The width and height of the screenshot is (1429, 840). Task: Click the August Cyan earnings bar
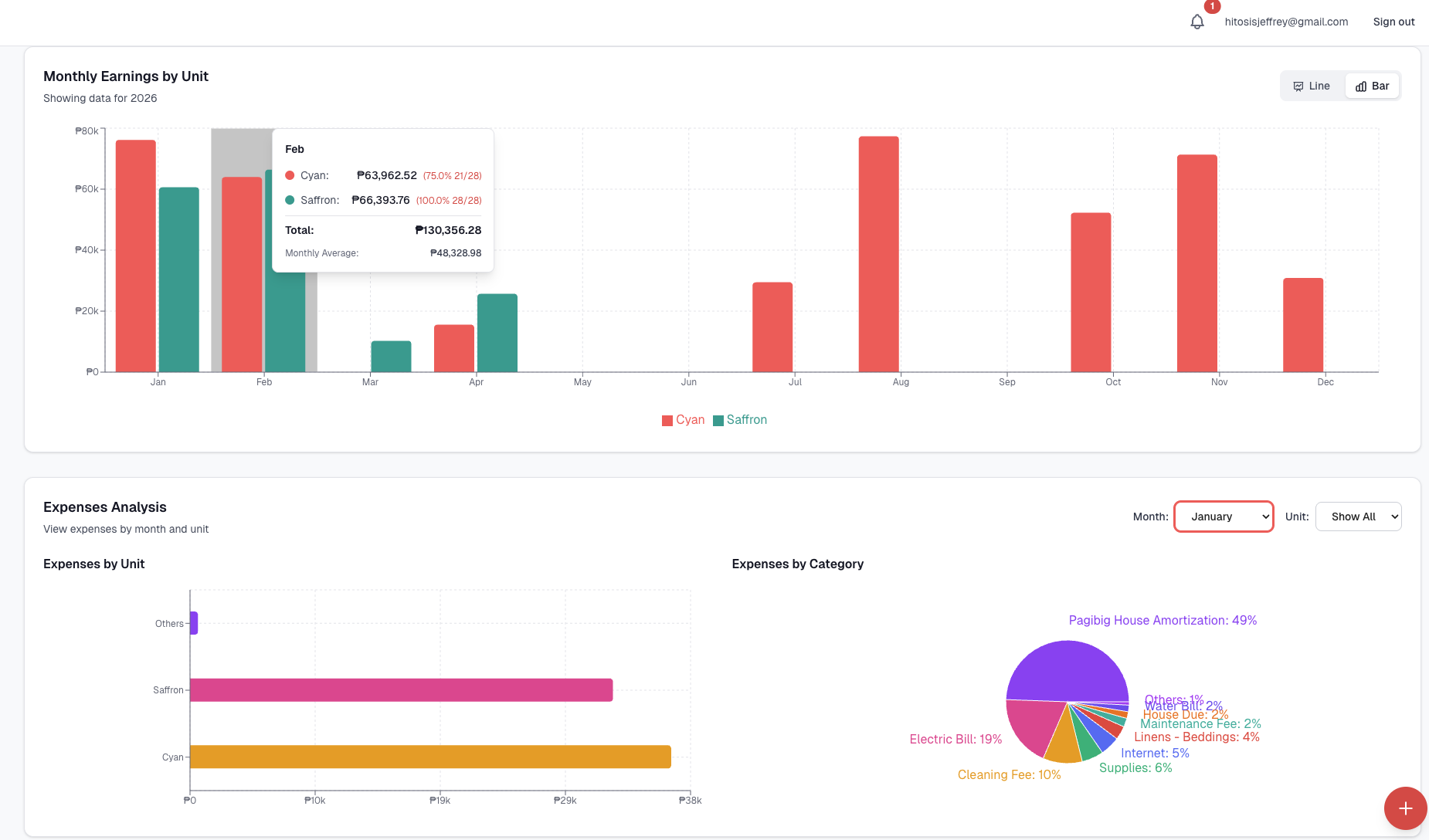click(x=878, y=255)
